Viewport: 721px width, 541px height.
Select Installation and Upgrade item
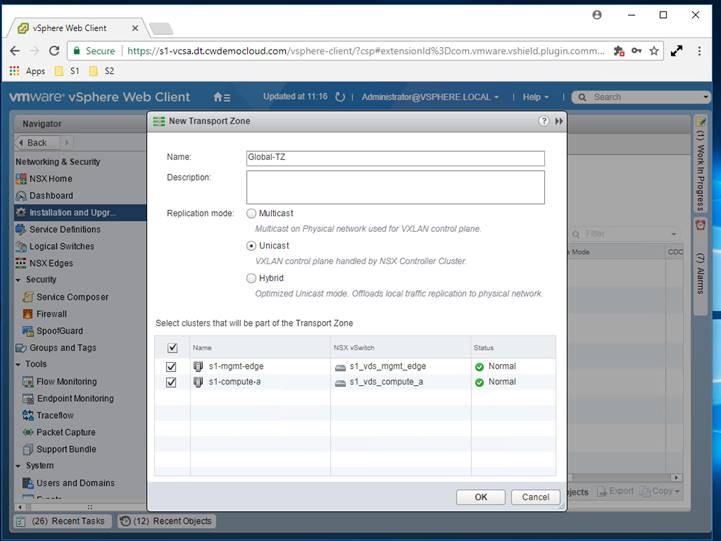pos(80,212)
